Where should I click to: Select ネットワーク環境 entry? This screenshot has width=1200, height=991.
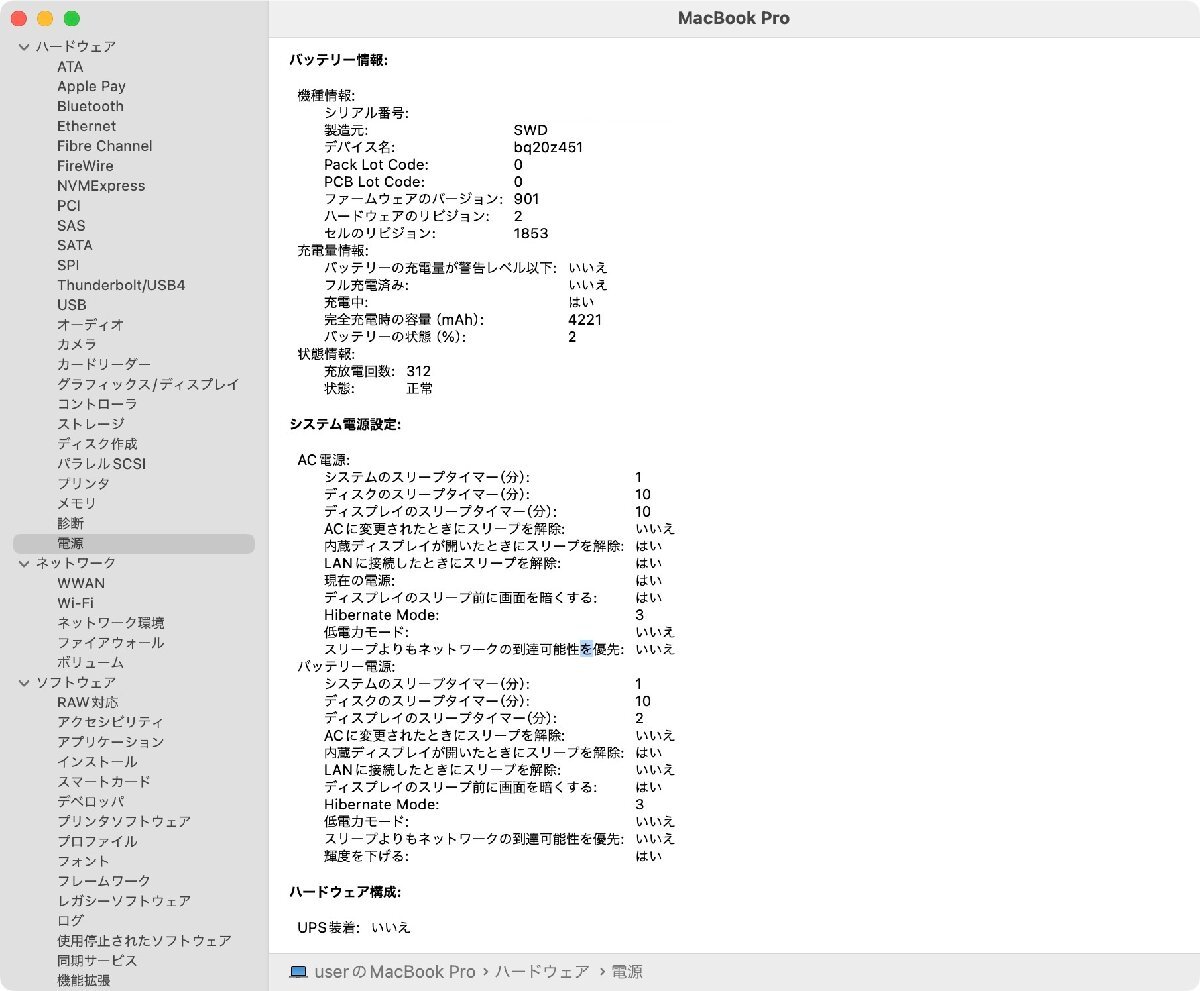pos(111,623)
